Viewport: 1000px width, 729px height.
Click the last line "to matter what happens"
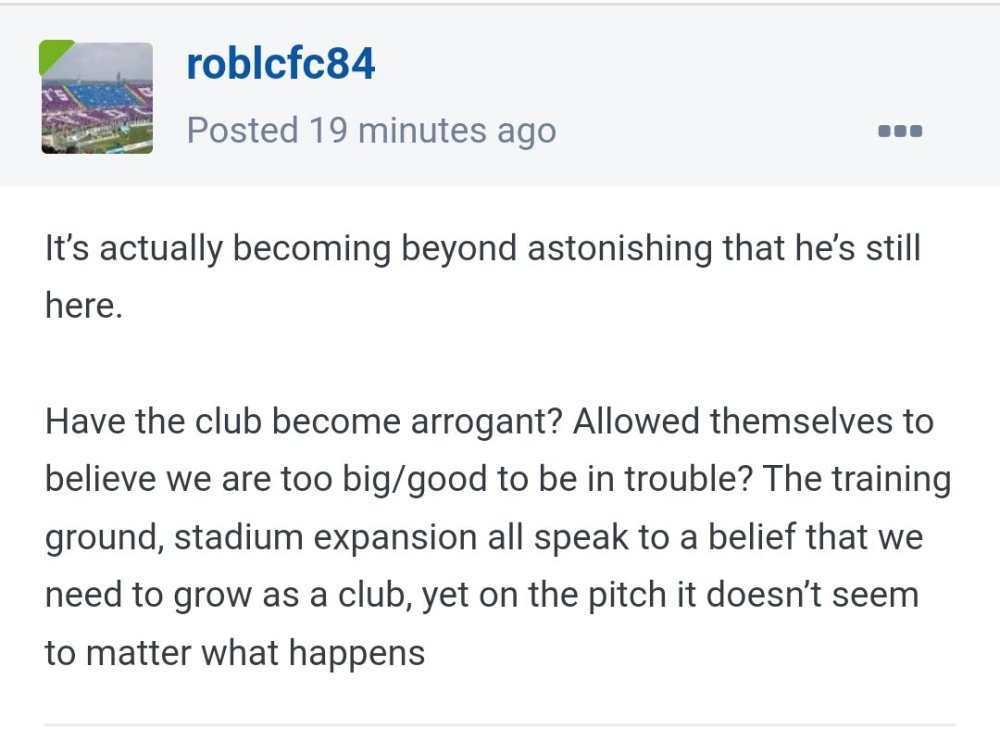235,653
